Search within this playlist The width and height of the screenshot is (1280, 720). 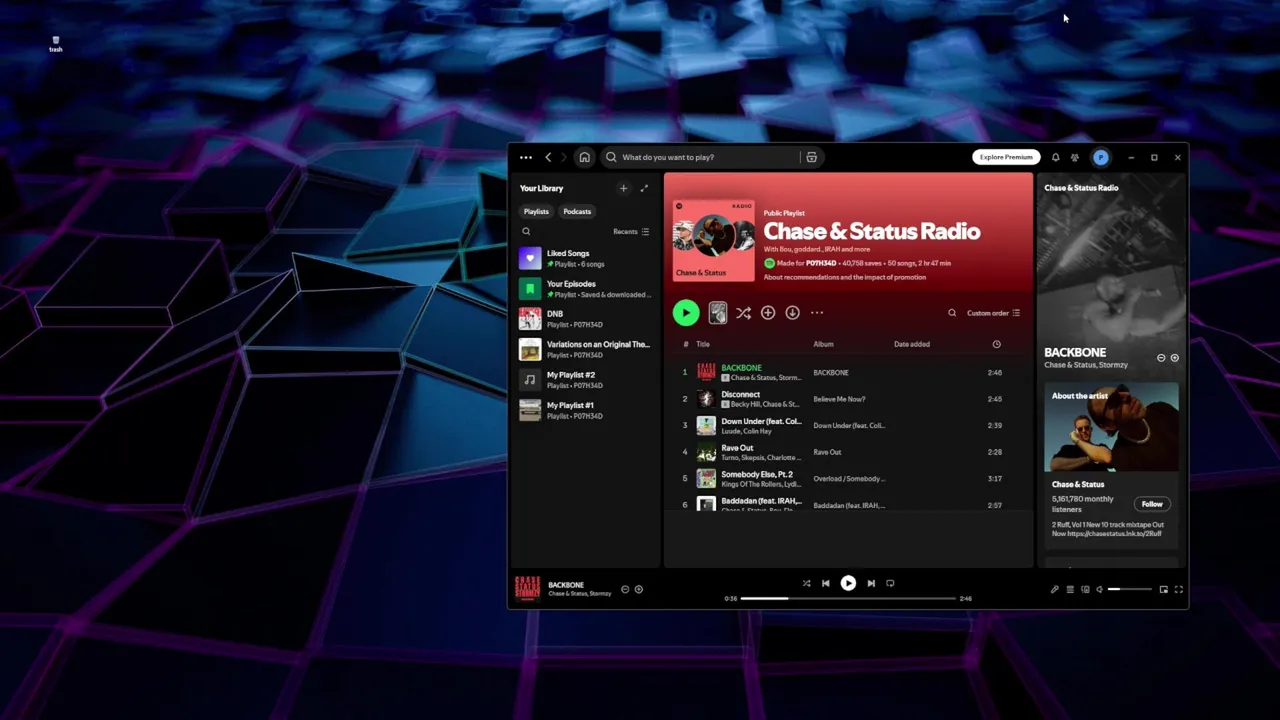point(952,313)
